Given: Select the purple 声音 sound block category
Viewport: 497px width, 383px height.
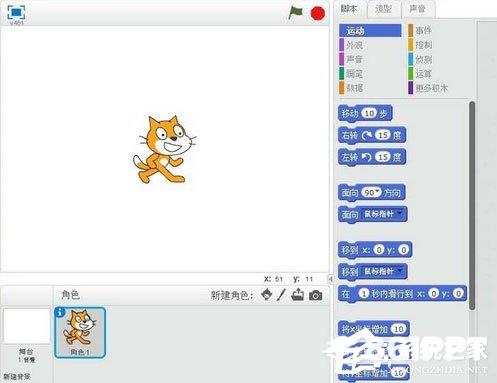Looking at the screenshot, I should pos(354,59).
